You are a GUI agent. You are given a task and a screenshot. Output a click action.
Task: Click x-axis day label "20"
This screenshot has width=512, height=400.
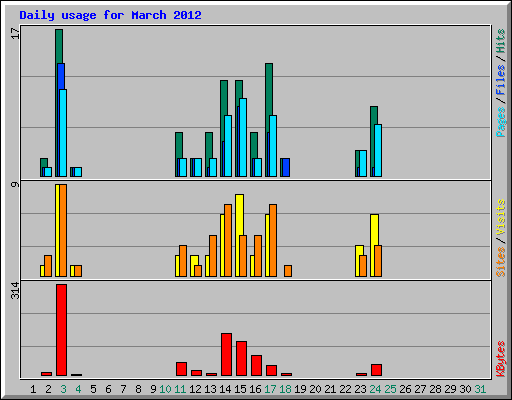coord(315,389)
